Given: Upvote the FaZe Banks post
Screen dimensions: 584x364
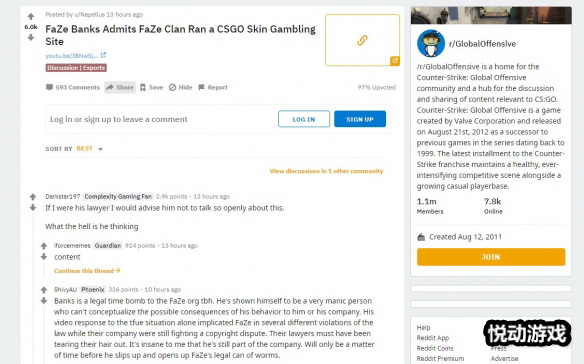Looking at the screenshot, I should coord(31,16).
